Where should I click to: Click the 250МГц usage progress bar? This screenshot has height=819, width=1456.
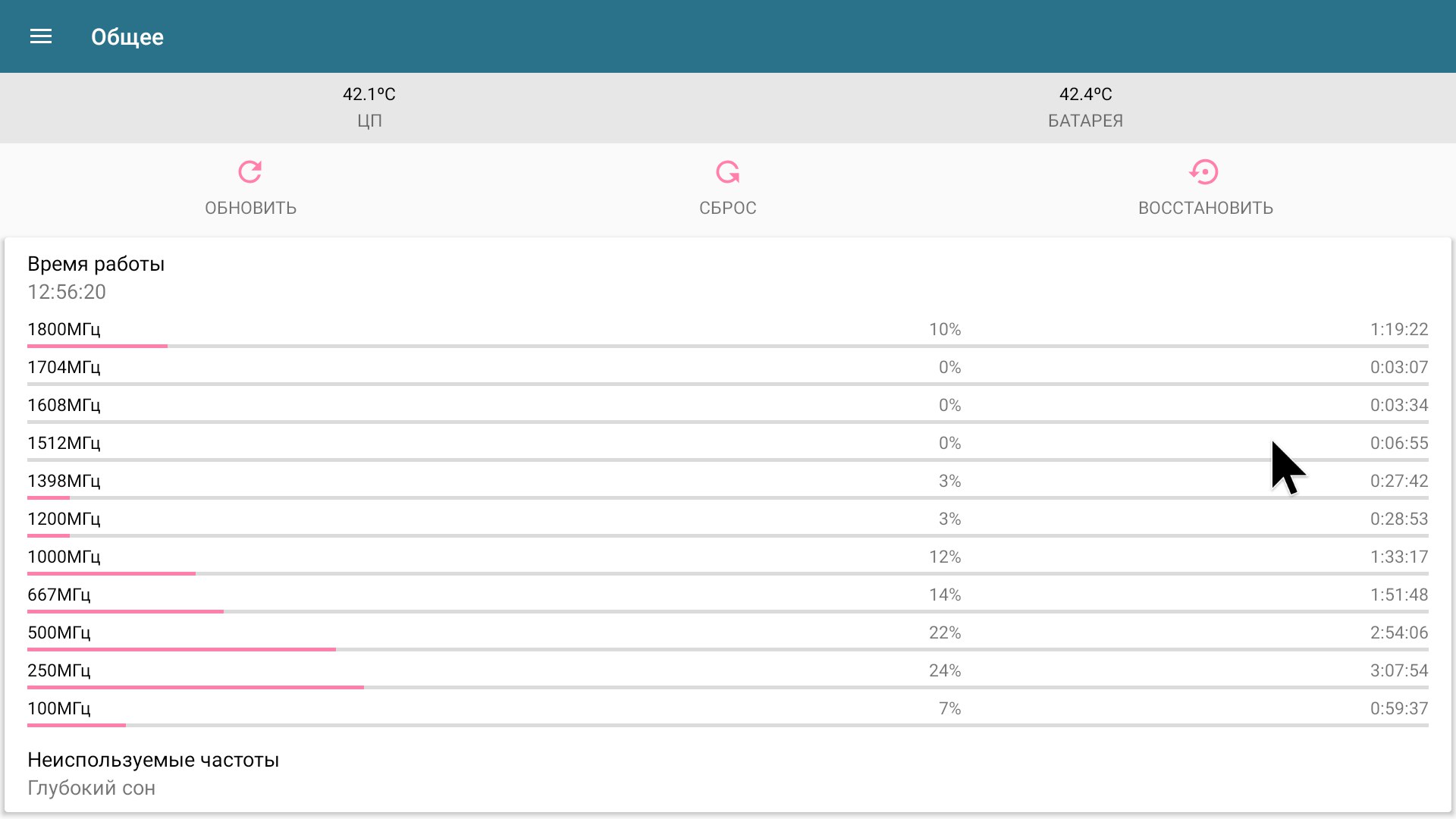click(726, 688)
